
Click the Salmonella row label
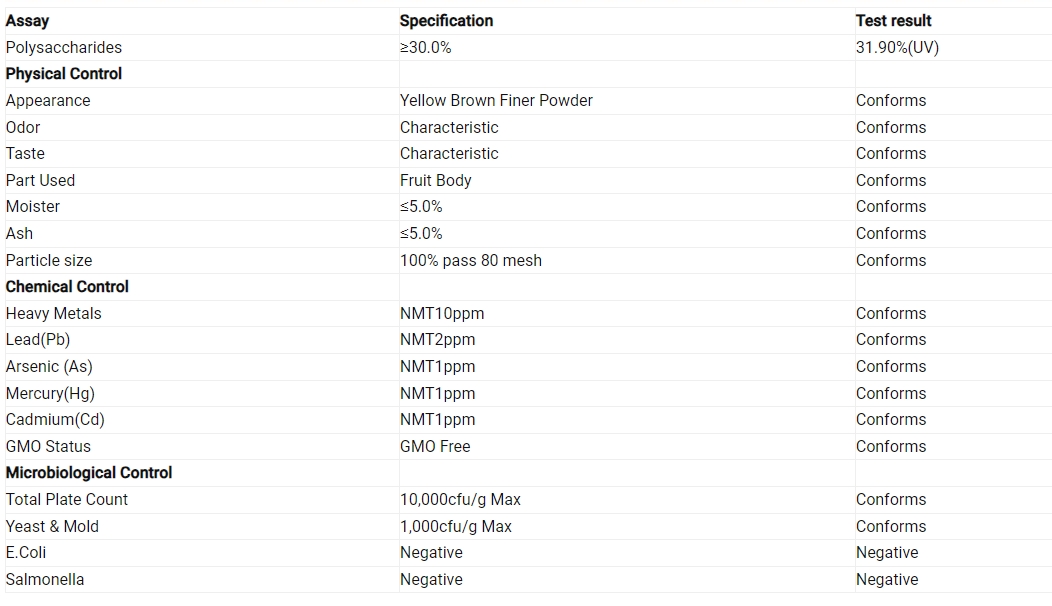(x=45, y=579)
